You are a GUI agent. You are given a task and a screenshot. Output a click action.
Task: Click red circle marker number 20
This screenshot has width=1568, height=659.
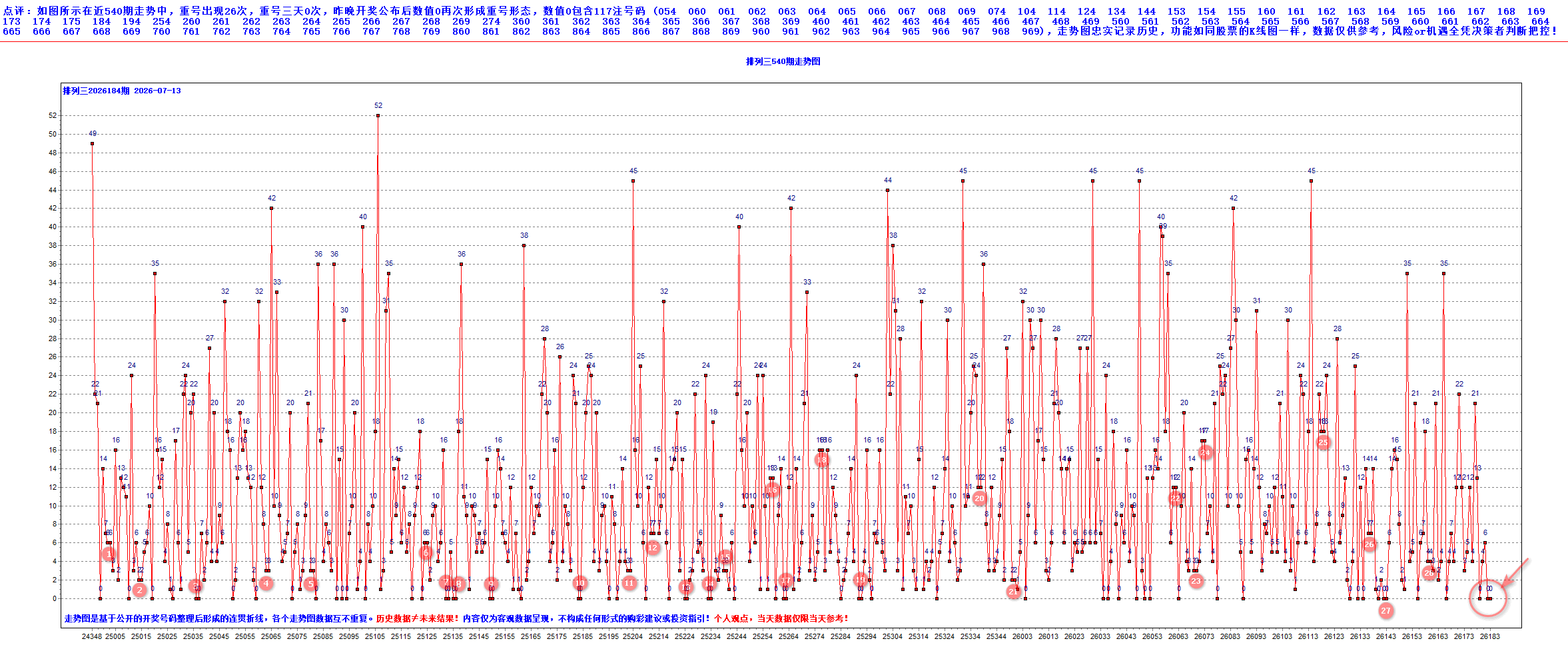pos(979,498)
